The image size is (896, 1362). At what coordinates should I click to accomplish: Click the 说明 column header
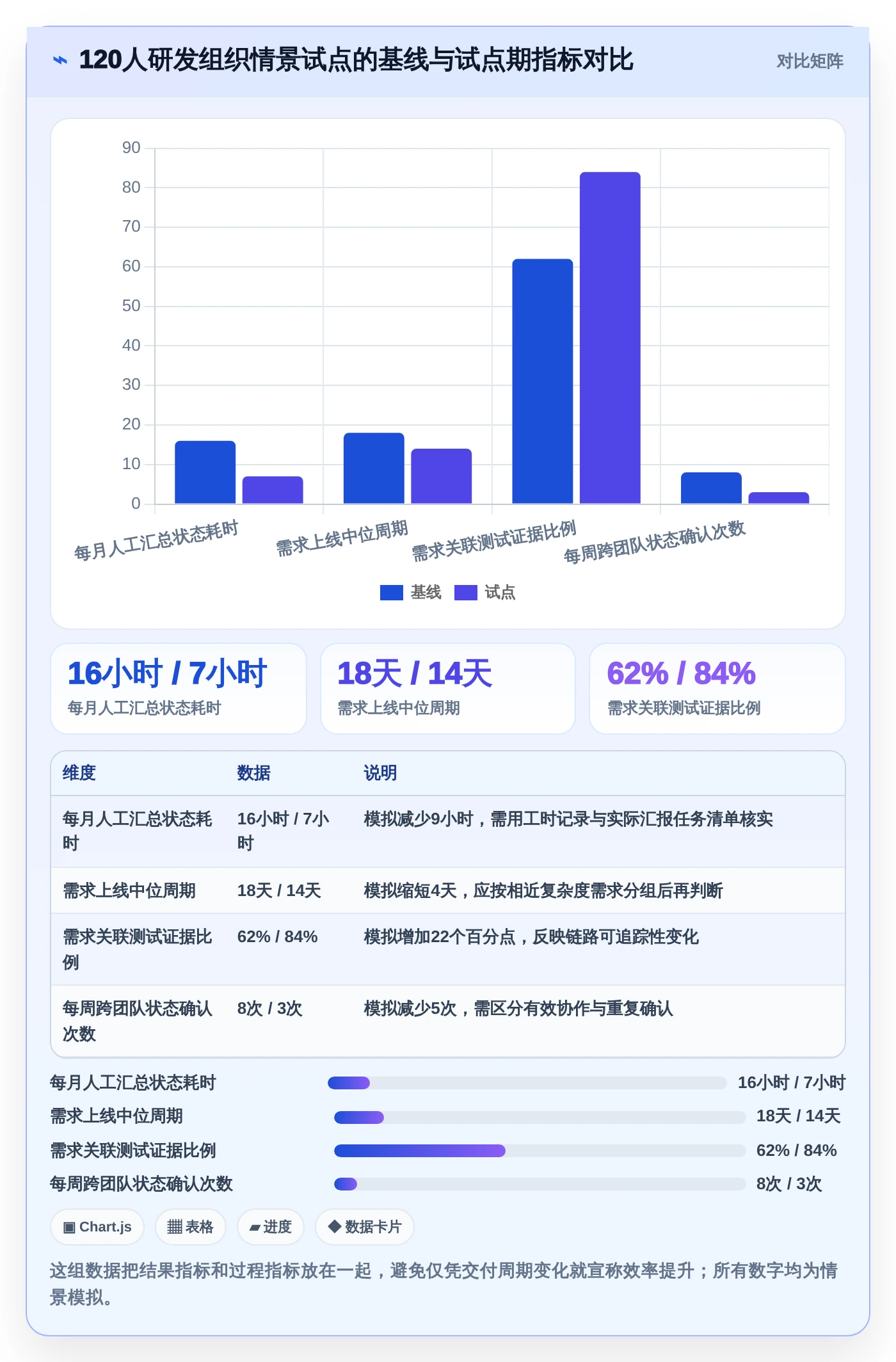click(x=381, y=773)
